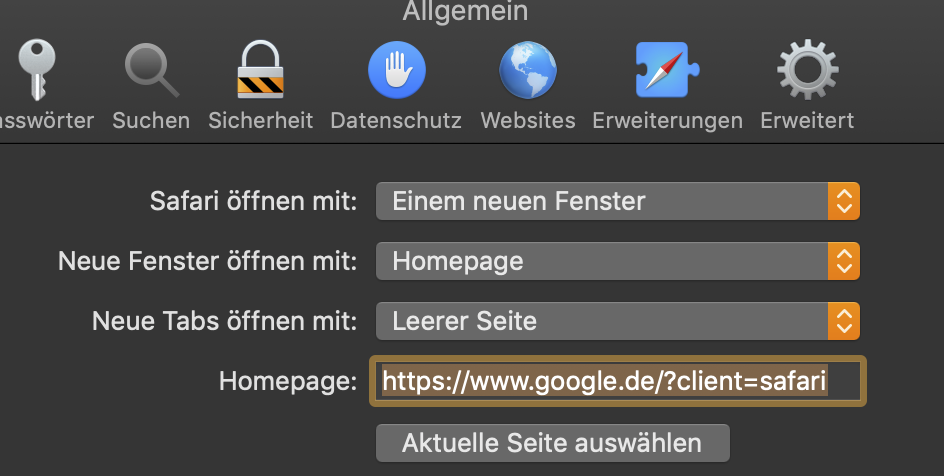
Task: Click the Websites globe icon
Action: tap(528, 72)
